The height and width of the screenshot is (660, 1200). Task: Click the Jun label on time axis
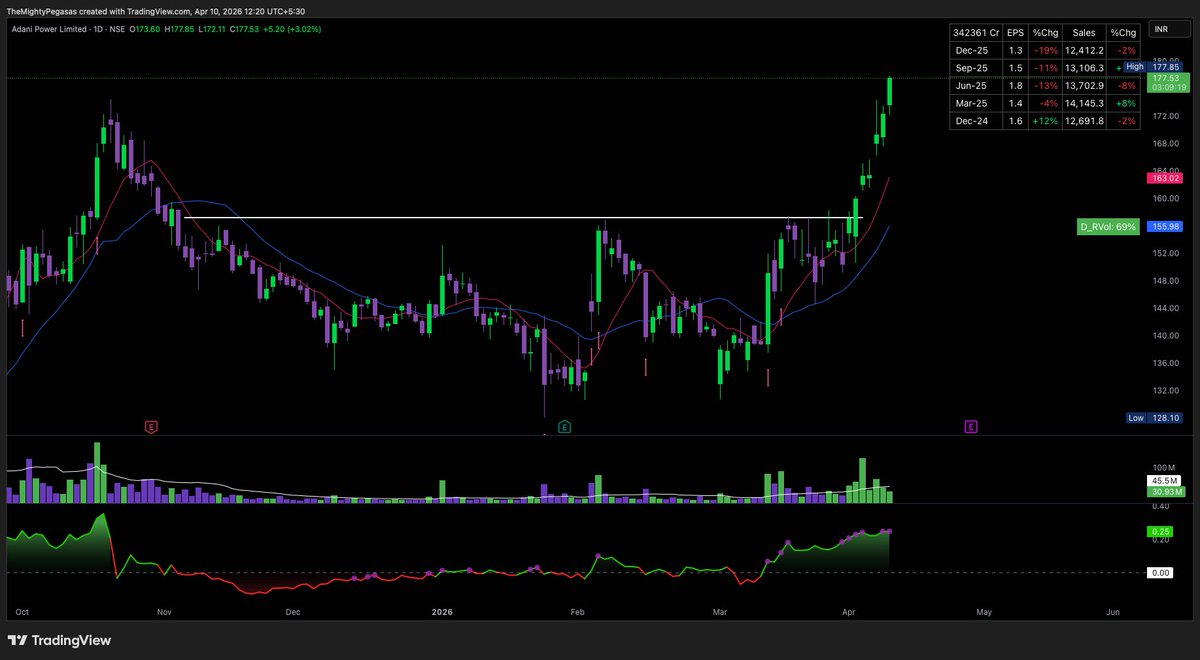click(1113, 611)
